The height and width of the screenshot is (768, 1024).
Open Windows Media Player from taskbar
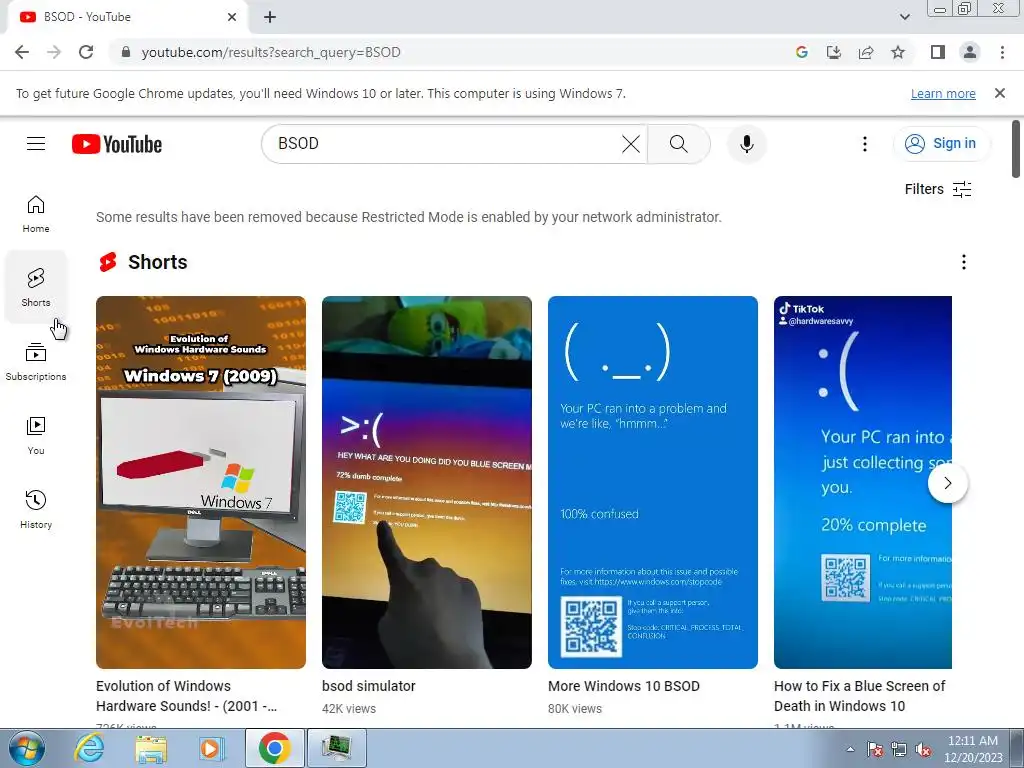[x=211, y=748]
